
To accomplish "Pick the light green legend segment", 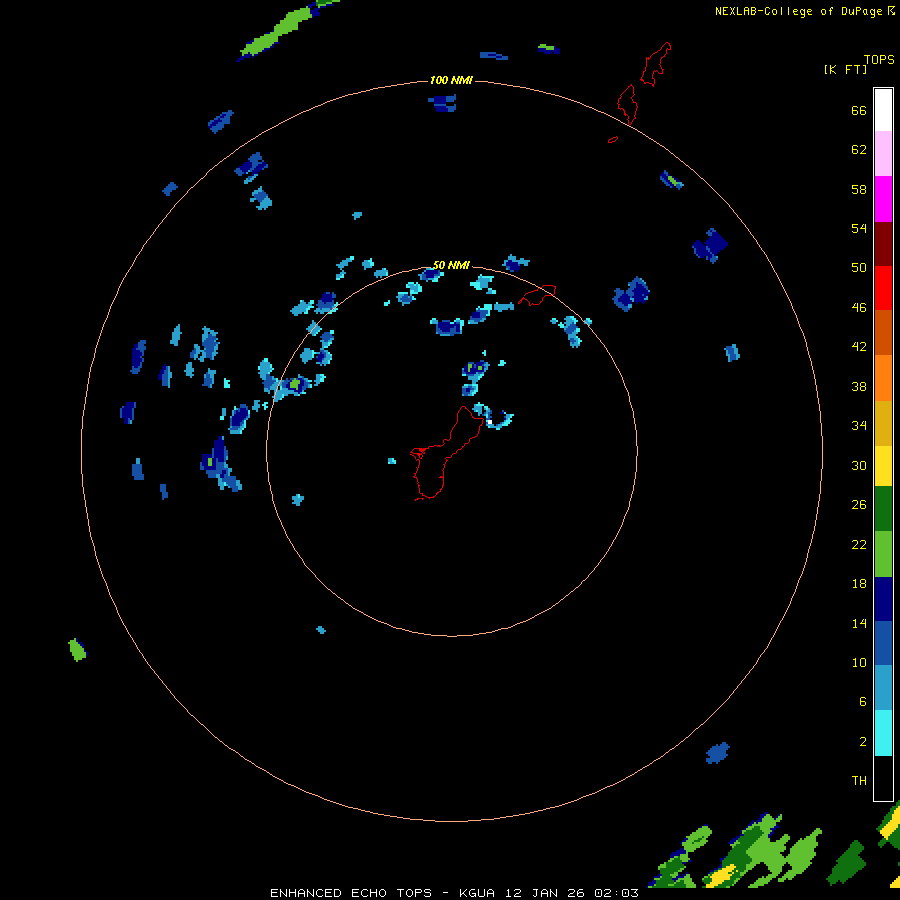I will coord(883,554).
